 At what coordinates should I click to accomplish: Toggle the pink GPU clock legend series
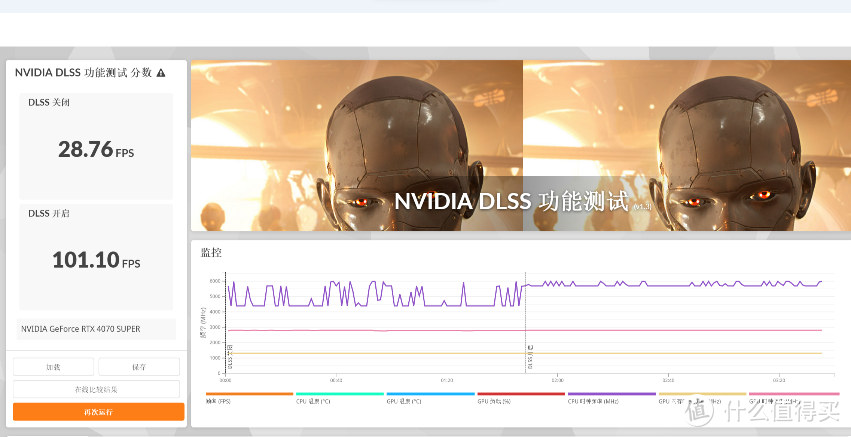click(x=793, y=398)
